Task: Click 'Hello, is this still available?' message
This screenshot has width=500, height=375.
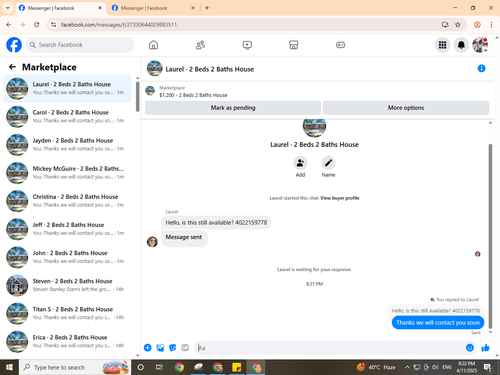Action: (x=216, y=222)
